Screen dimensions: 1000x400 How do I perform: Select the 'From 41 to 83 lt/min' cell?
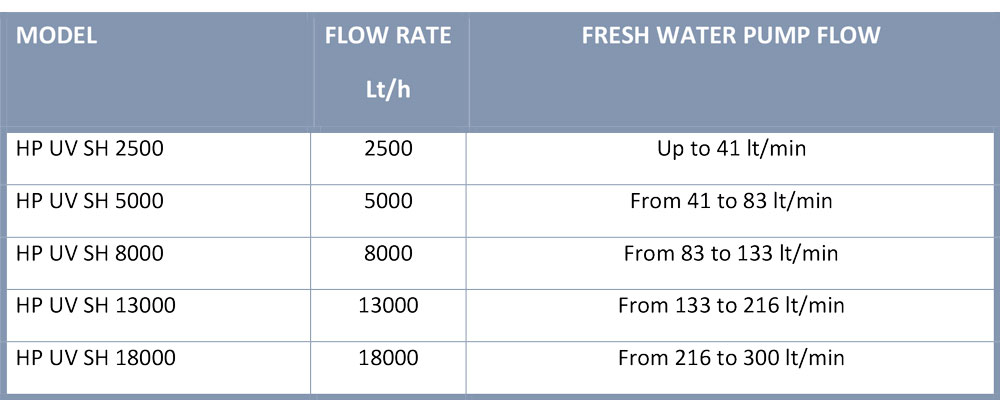point(731,201)
